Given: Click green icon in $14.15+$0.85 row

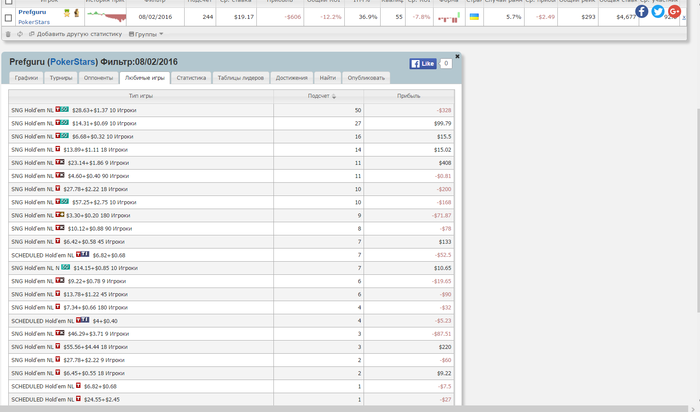Looking at the screenshot, I should pos(66,267).
